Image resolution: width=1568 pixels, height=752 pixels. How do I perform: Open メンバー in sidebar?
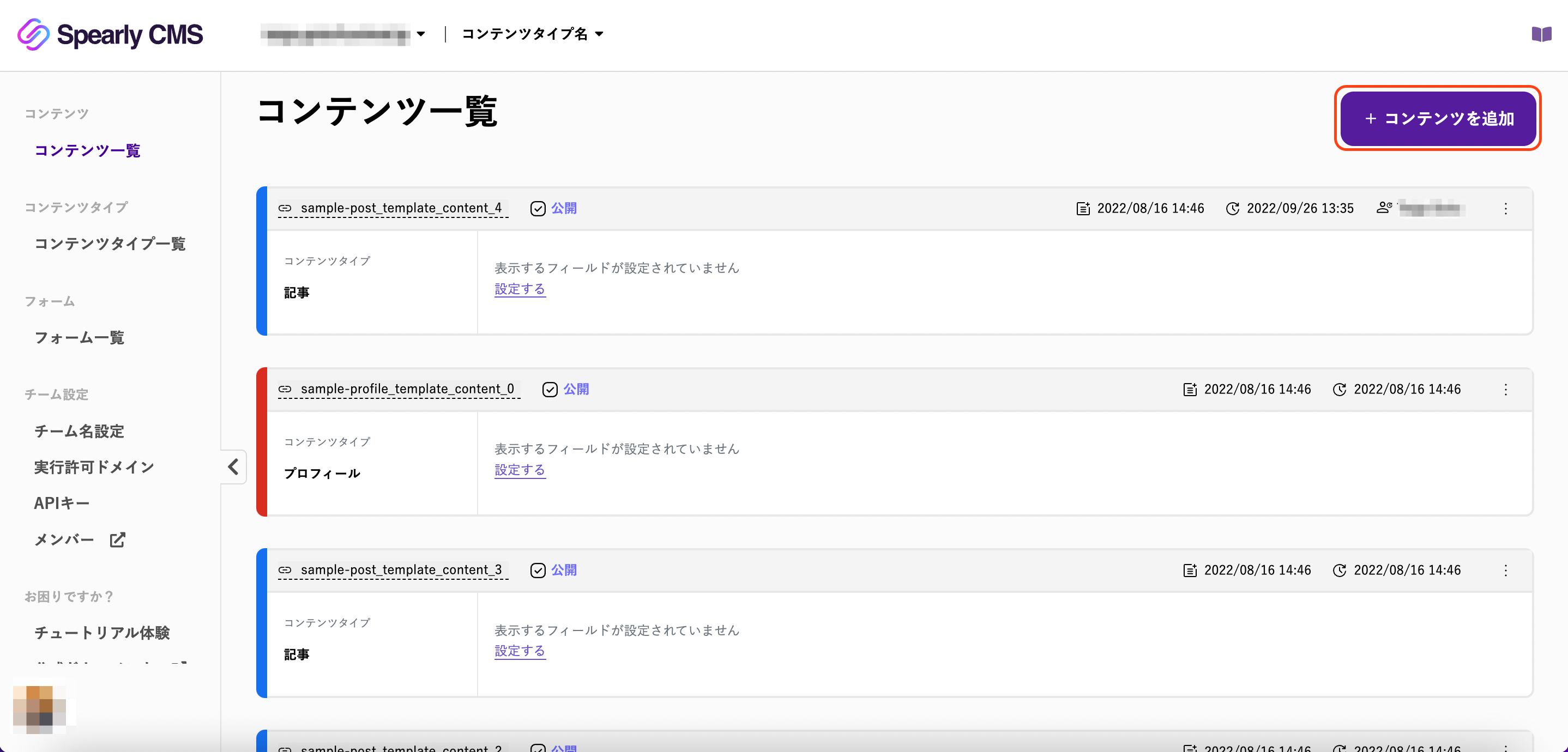64,539
